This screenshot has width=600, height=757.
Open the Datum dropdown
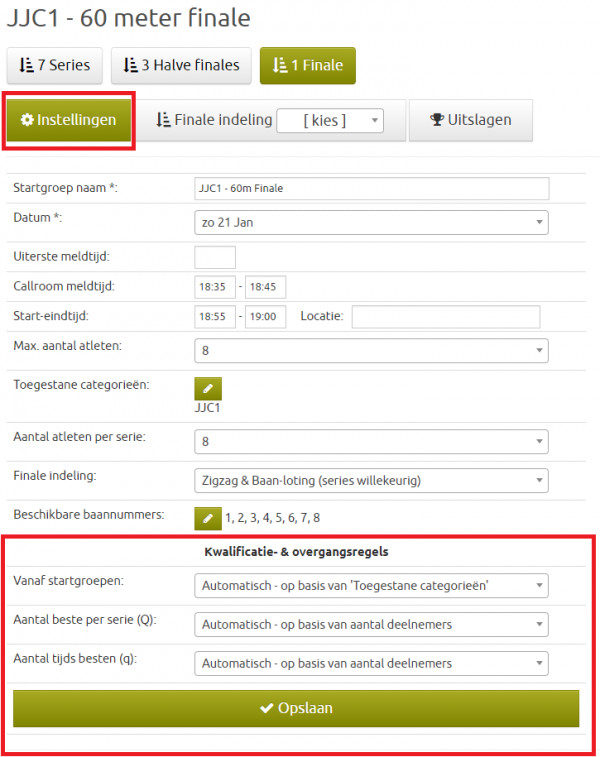click(371, 222)
